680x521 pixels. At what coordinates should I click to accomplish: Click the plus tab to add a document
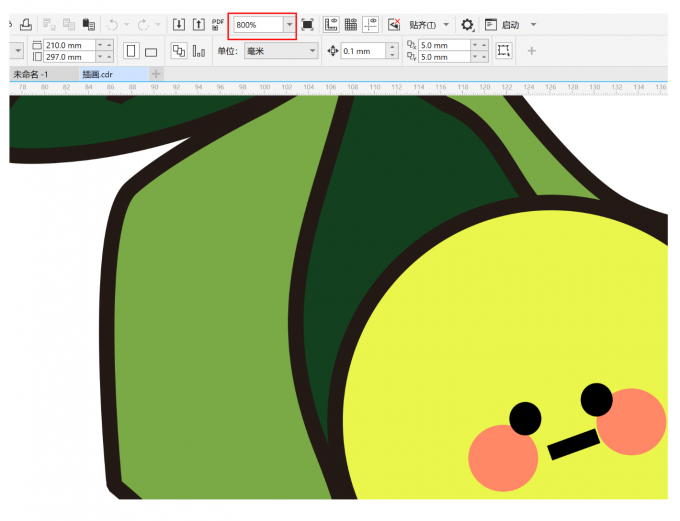tap(156, 74)
